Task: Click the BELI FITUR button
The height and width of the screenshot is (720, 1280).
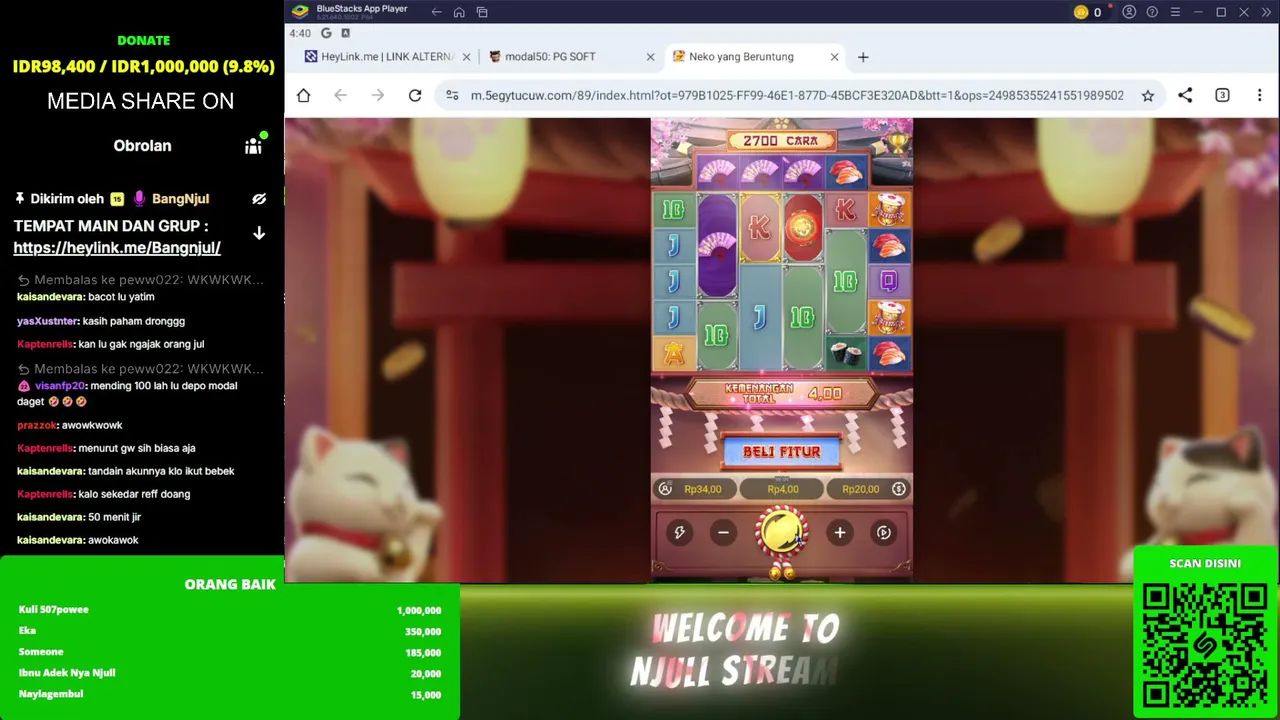Action: click(x=781, y=452)
